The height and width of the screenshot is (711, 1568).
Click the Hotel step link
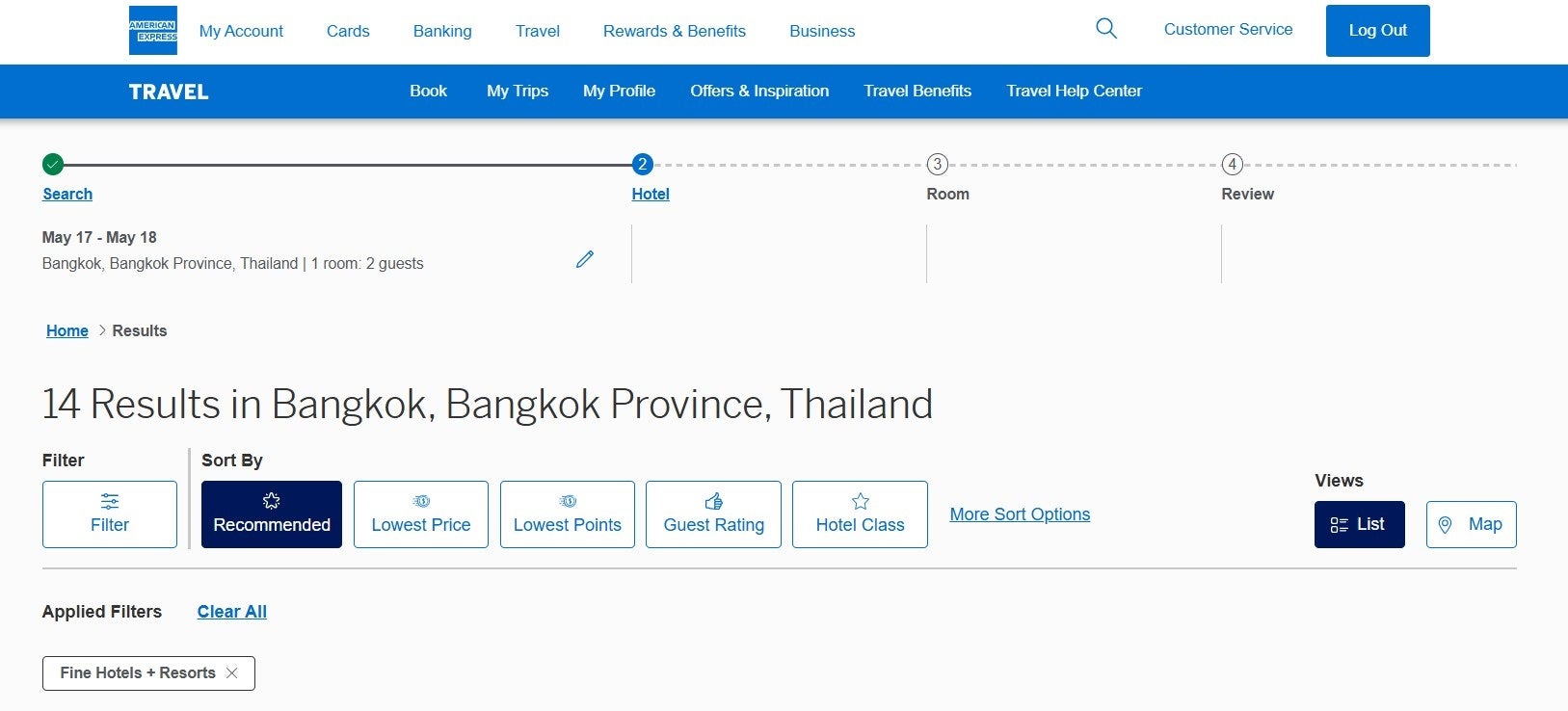[x=651, y=194]
